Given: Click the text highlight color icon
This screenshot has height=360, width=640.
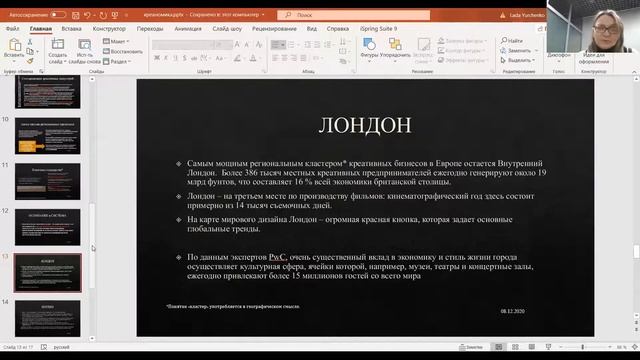Looking at the screenshot, I should pyautogui.click(x=237, y=58).
